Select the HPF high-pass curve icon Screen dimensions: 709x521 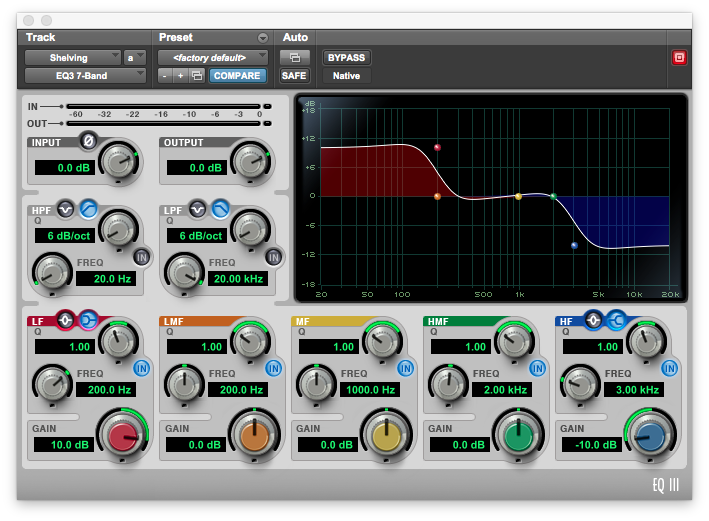[x=88, y=209]
